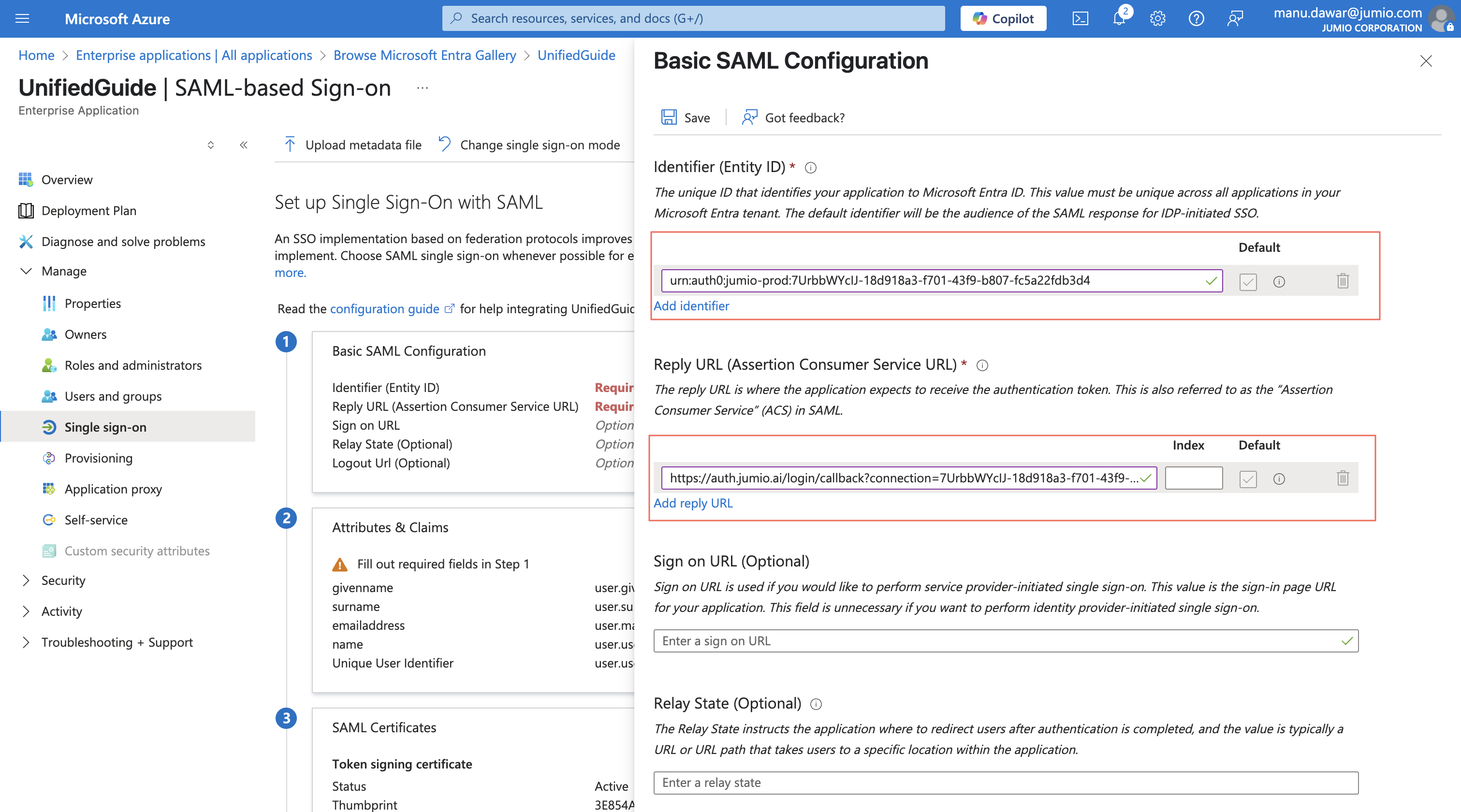1461x812 pixels.
Task: Open the portal settings gear
Action: click(1157, 19)
